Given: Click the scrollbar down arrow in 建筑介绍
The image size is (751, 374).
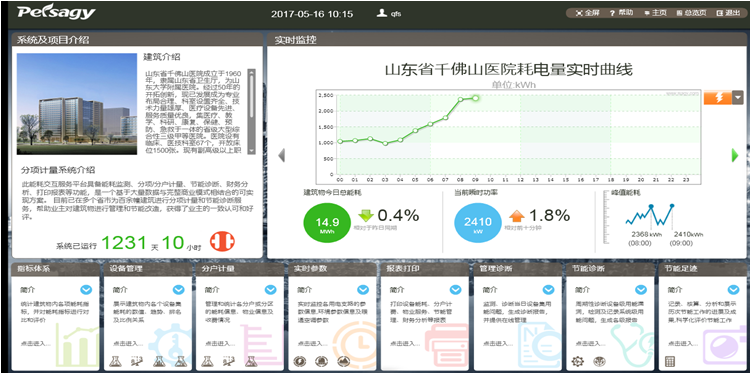Looking at the screenshot, I should click(251, 150).
